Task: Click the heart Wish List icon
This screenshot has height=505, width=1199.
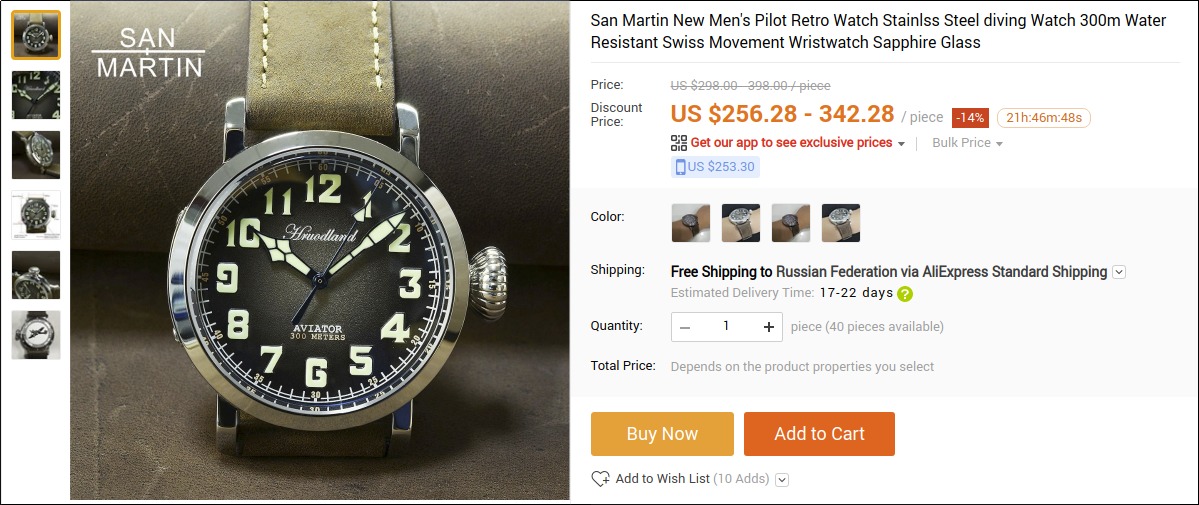Action: (600, 479)
